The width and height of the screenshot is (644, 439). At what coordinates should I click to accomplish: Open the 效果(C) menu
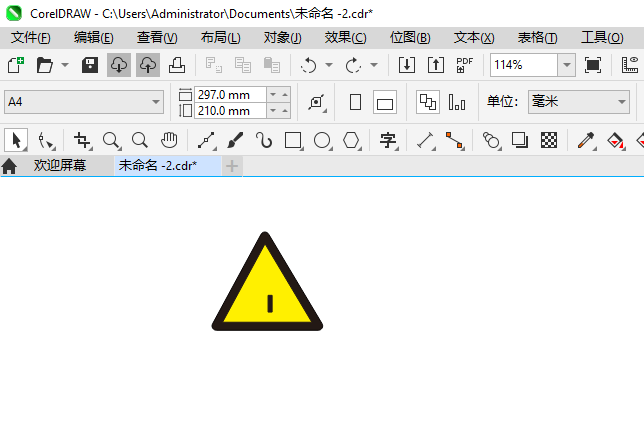click(345, 38)
